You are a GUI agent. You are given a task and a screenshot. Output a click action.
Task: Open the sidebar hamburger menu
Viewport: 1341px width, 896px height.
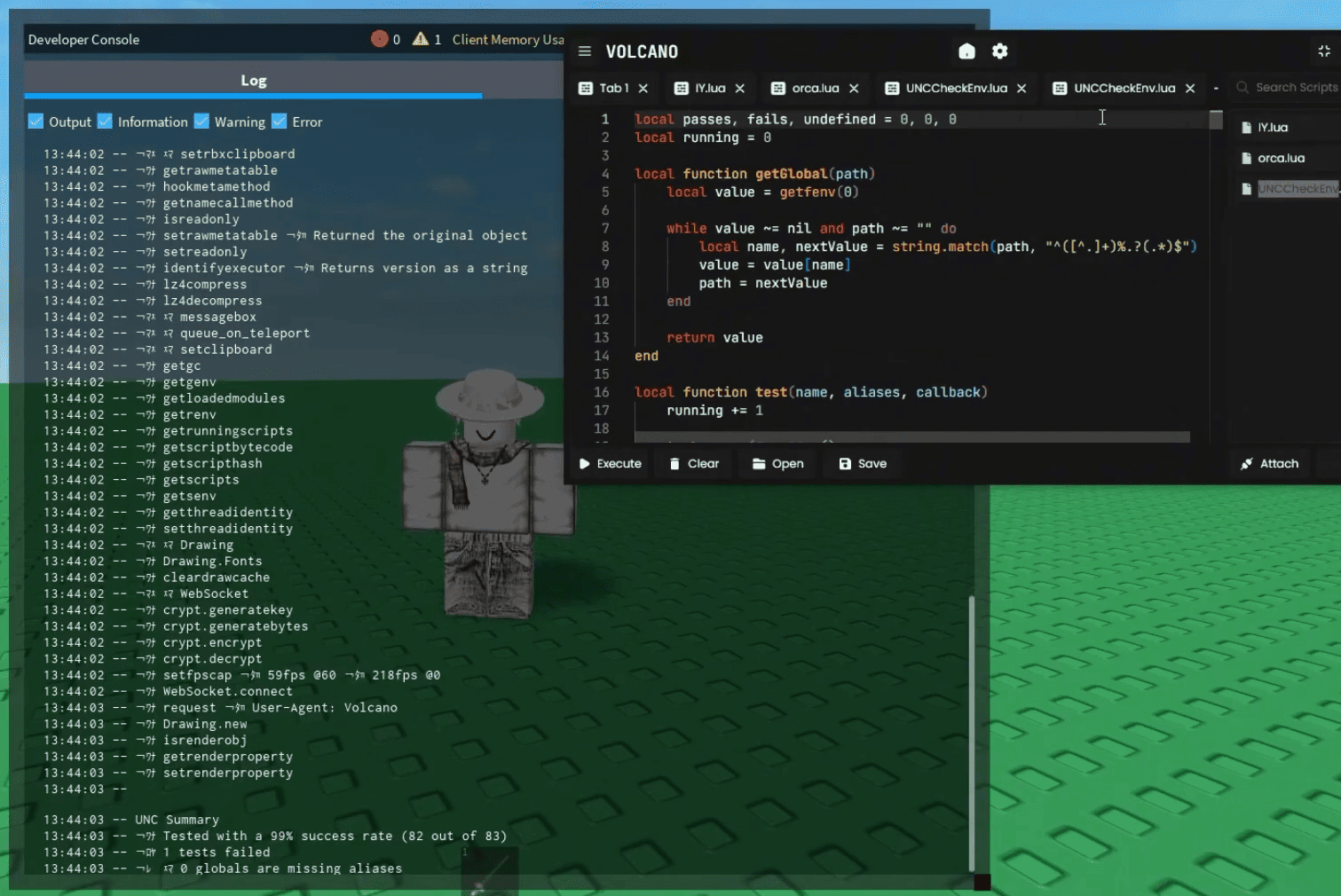pos(584,51)
